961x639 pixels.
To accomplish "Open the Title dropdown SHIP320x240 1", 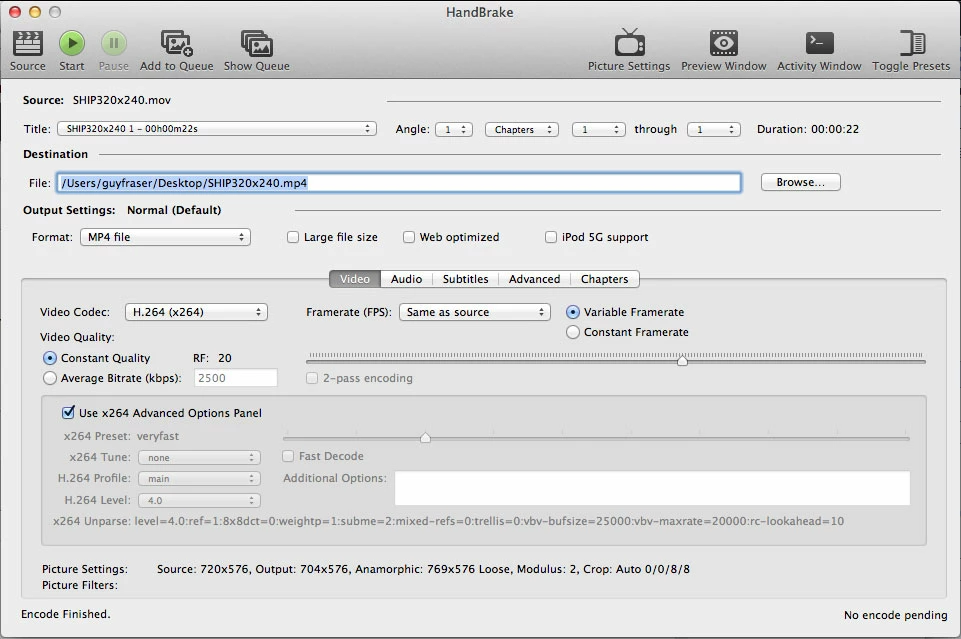I will click(216, 129).
